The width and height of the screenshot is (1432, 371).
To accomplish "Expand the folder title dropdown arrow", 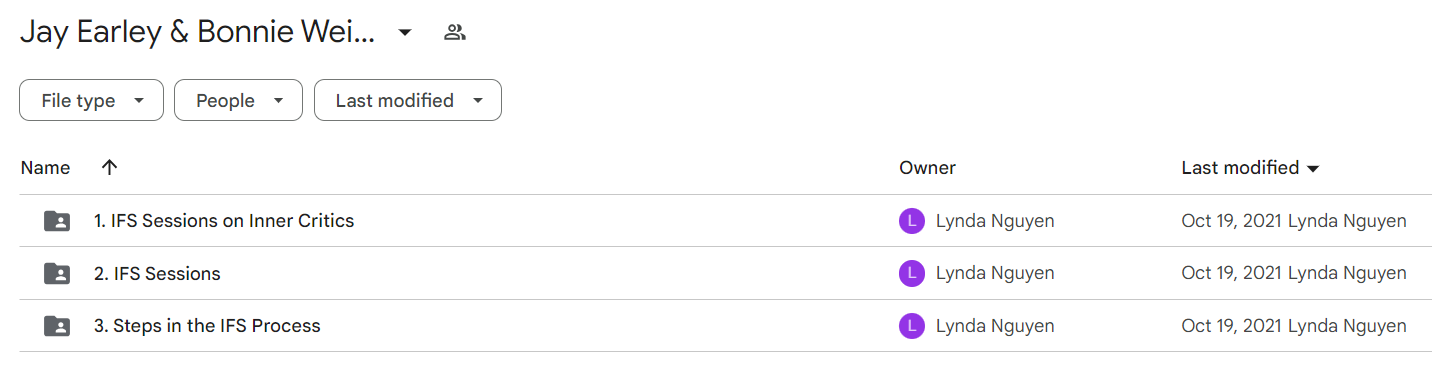I will [x=404, y=32].
